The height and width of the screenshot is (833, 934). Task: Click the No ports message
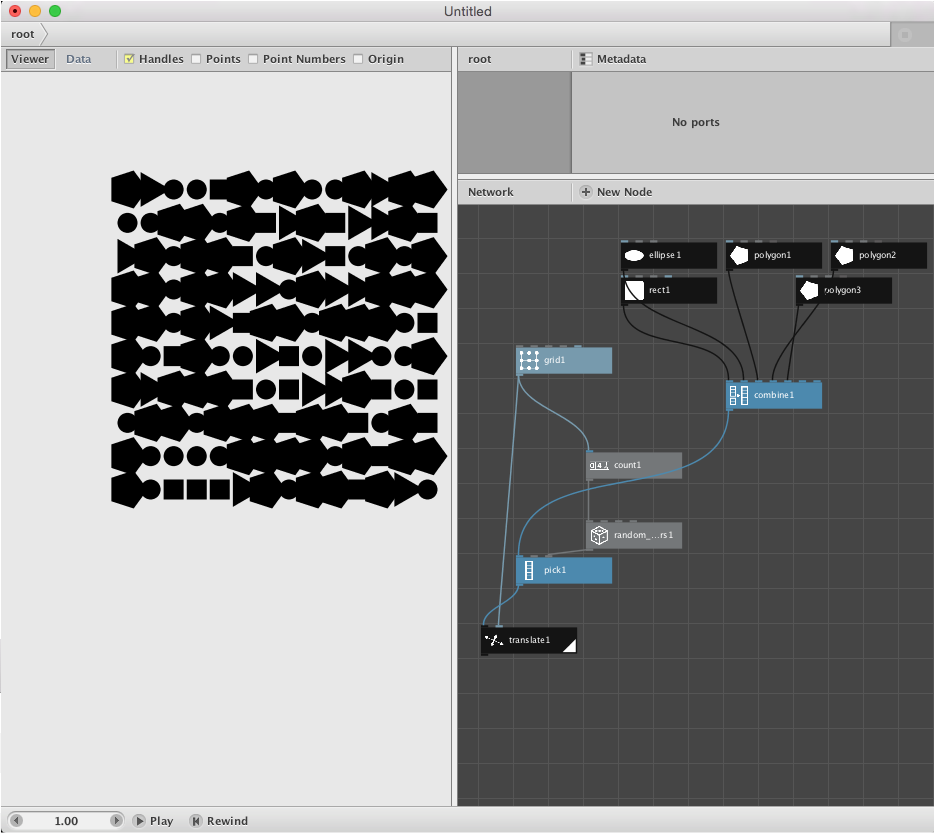(x=696, y=122)
